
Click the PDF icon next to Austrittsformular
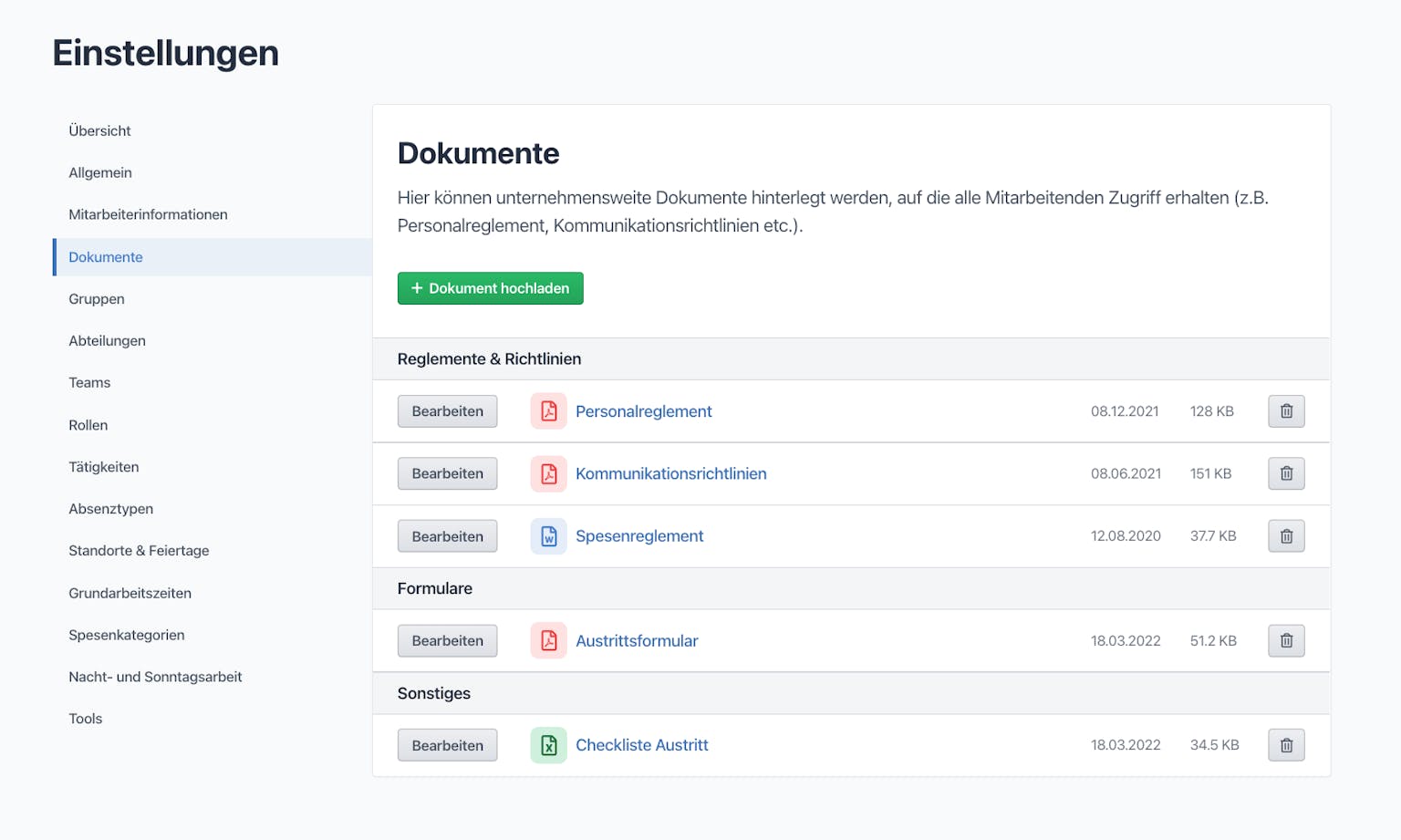pyautogui.click(x=548, y=640)
